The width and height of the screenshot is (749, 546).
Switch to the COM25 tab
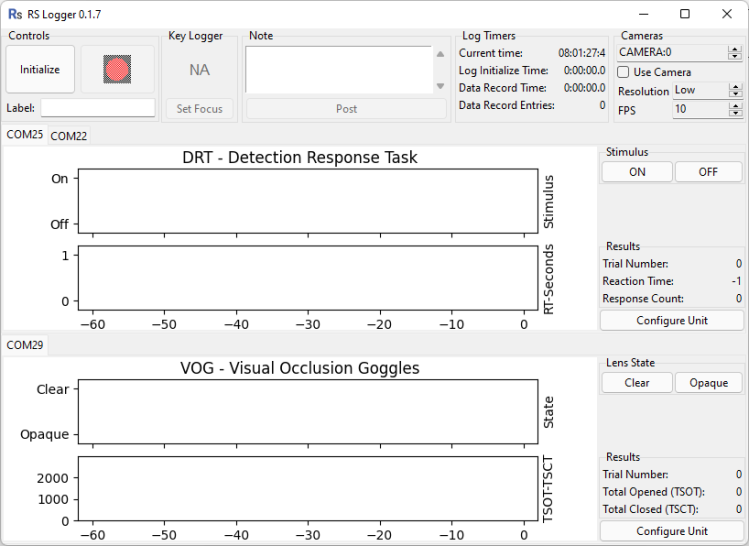(25, 135)
